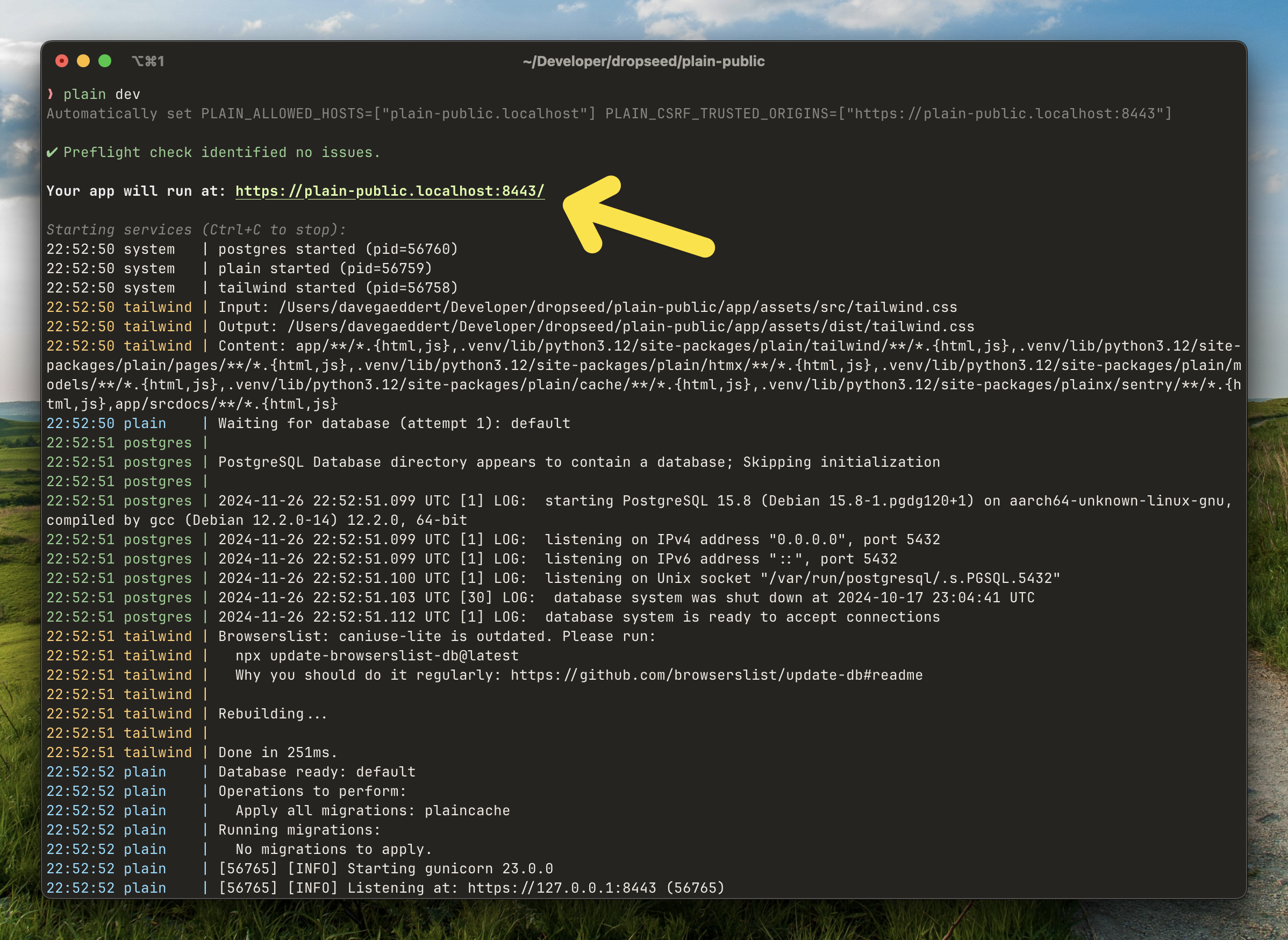
Task: Click the 'Starting gunicorn 23.0.0' log line
Action: pos(449,868)
